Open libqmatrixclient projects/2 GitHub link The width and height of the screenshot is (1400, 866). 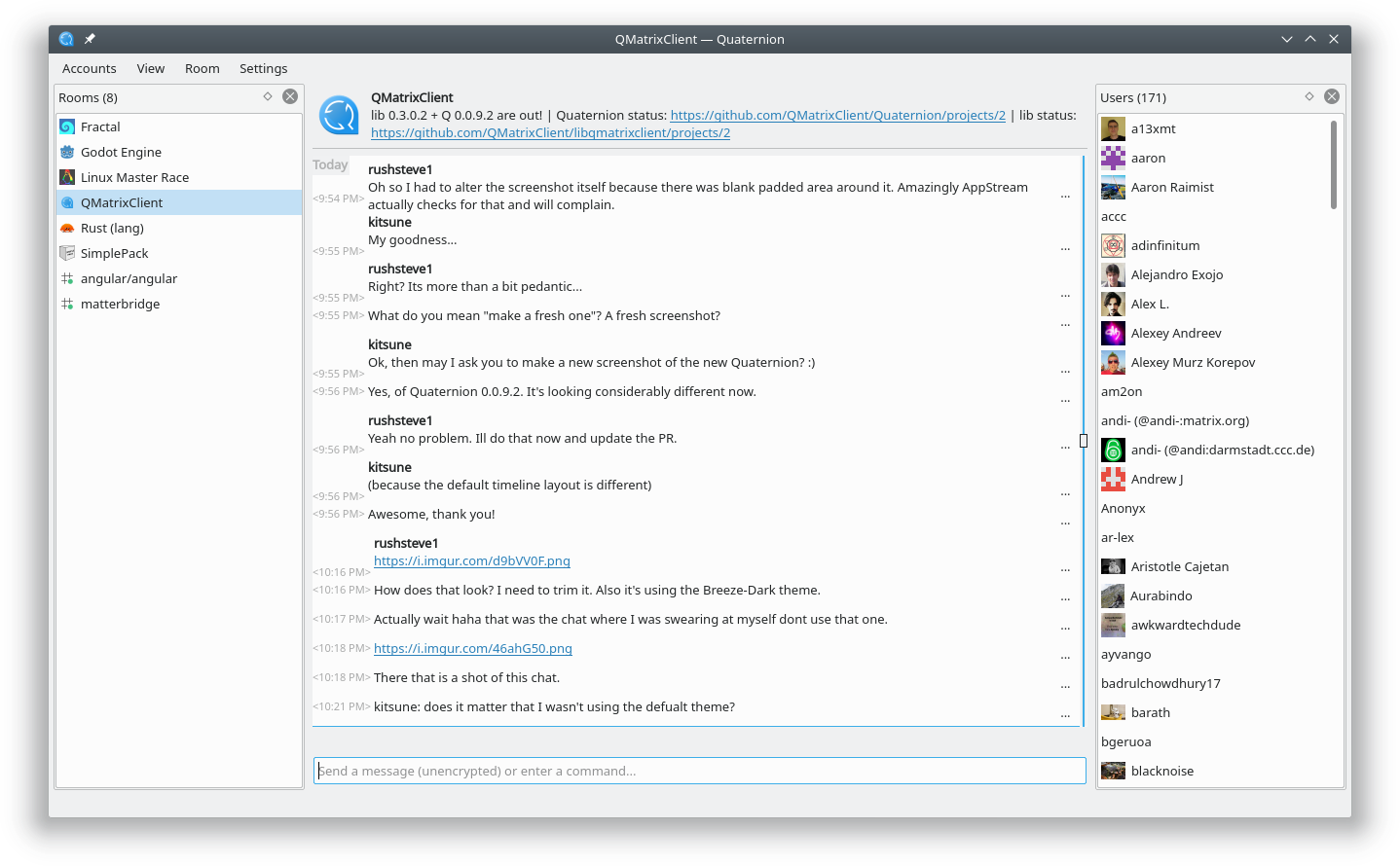tap(551, 132)
